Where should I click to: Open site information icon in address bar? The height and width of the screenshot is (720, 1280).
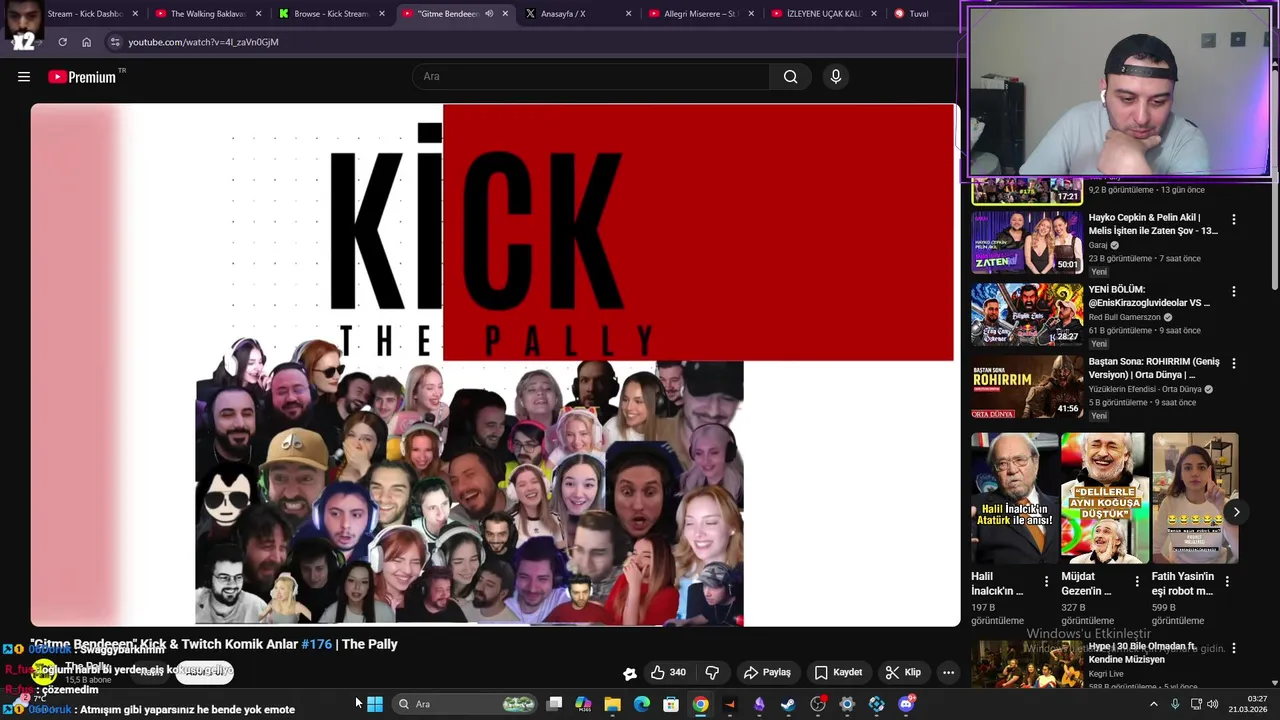click(115, 42)
